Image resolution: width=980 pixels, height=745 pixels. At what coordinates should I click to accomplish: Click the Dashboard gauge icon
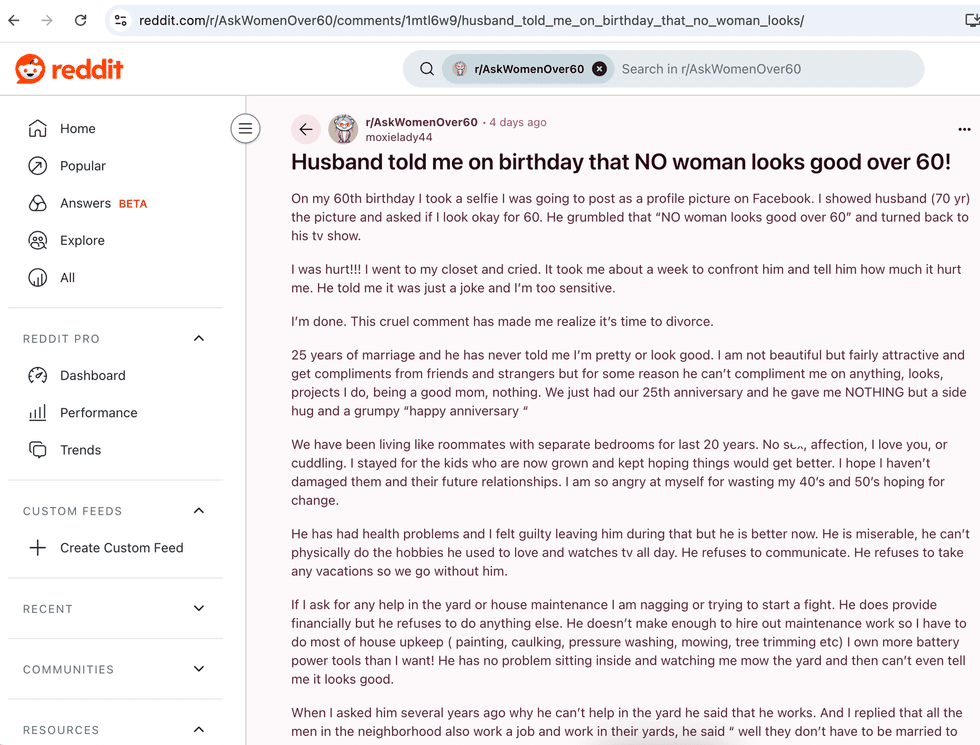tap(38, 375)
